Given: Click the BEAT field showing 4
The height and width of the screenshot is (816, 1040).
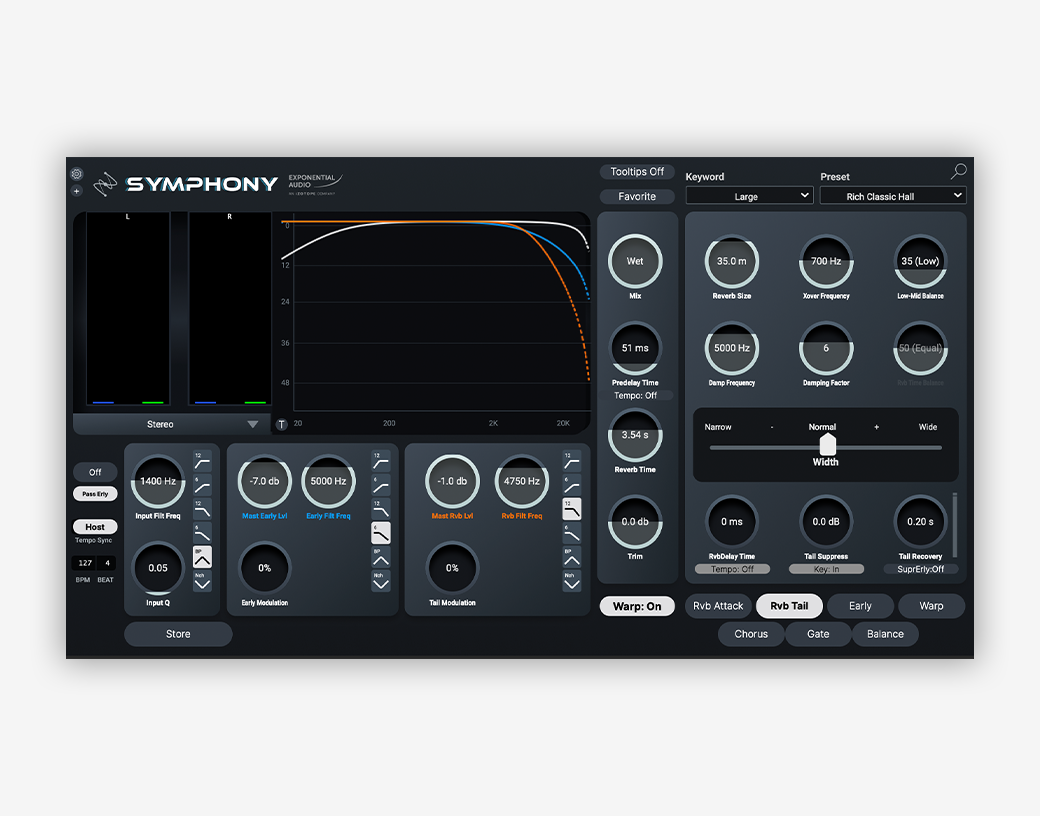Looking at the screenshot, I should (x=107, y=563).
